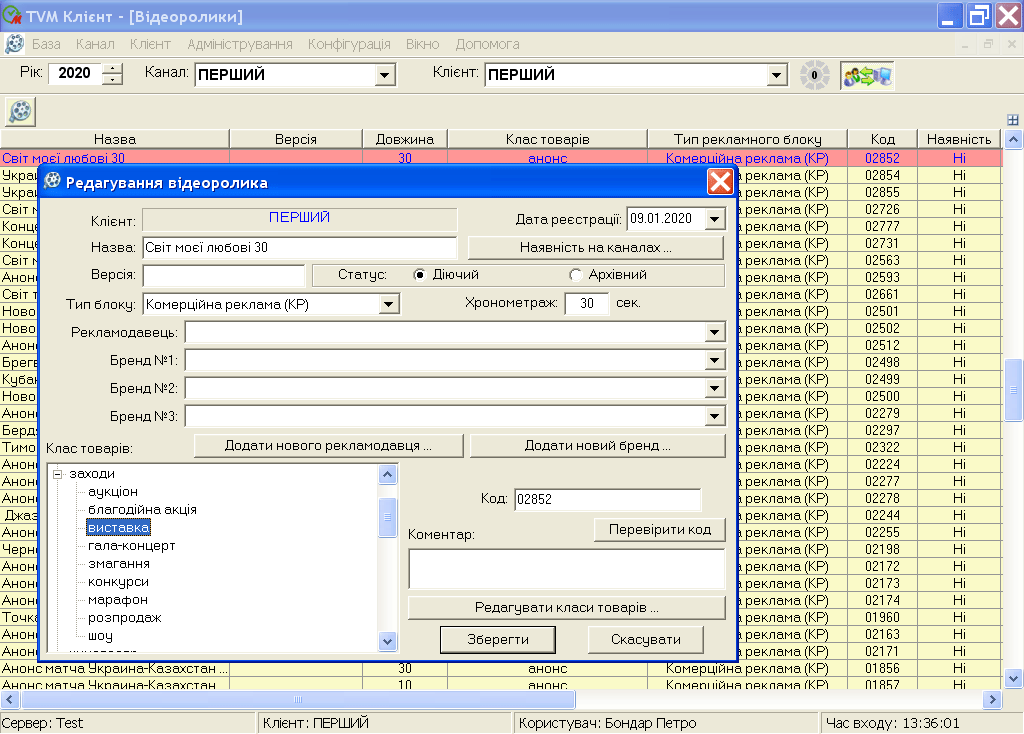Click the film reel videoclips toolbar icon
1024x734 pixels.
click(x=20, y=110)
